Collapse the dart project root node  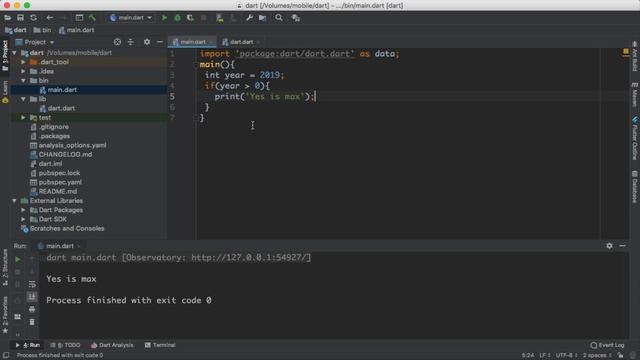(15, 53)
